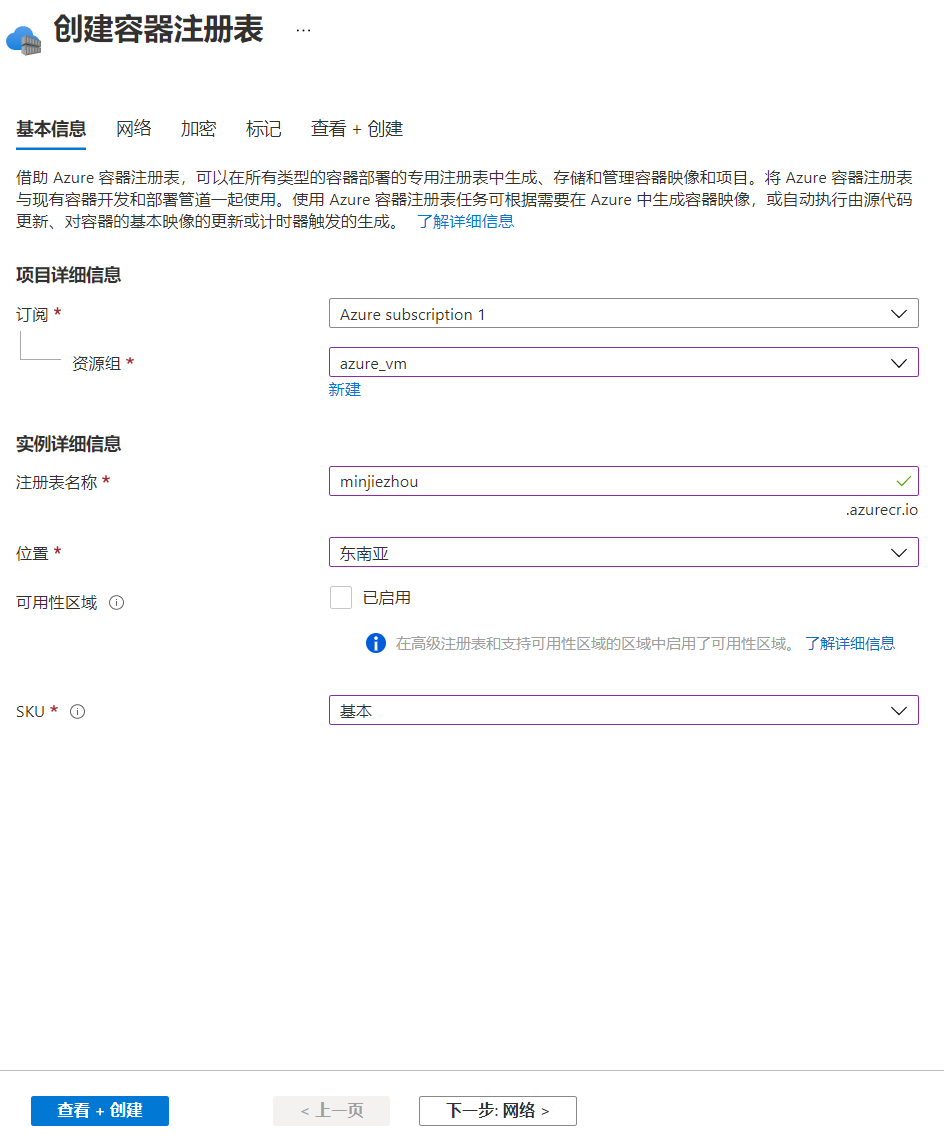This screenshot has width=944, height=1142.
Task: Click the 资源组 field label
Action: point(97,363)
